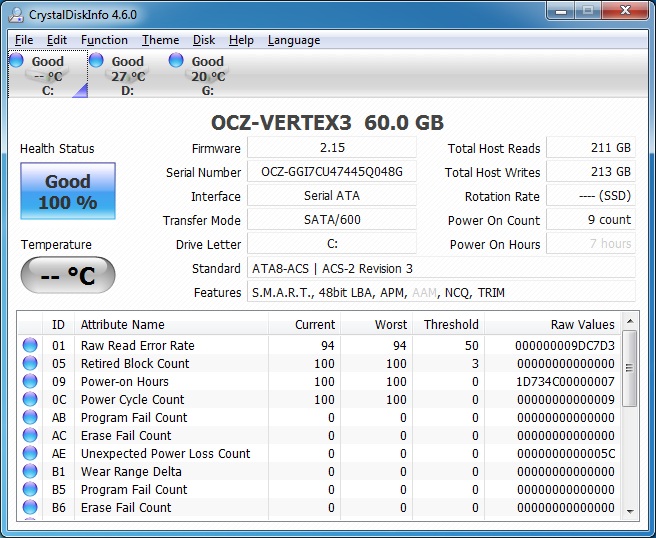
Task: Select the G: drive at 20 °C
Action: point(207,74)
